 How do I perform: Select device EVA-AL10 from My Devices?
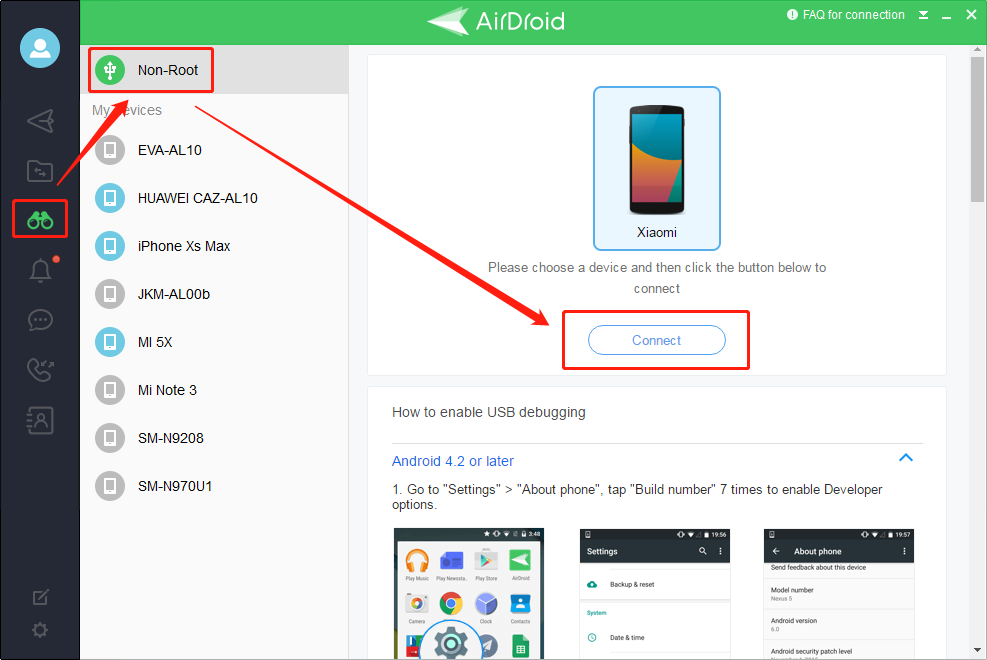coord(167,150)
